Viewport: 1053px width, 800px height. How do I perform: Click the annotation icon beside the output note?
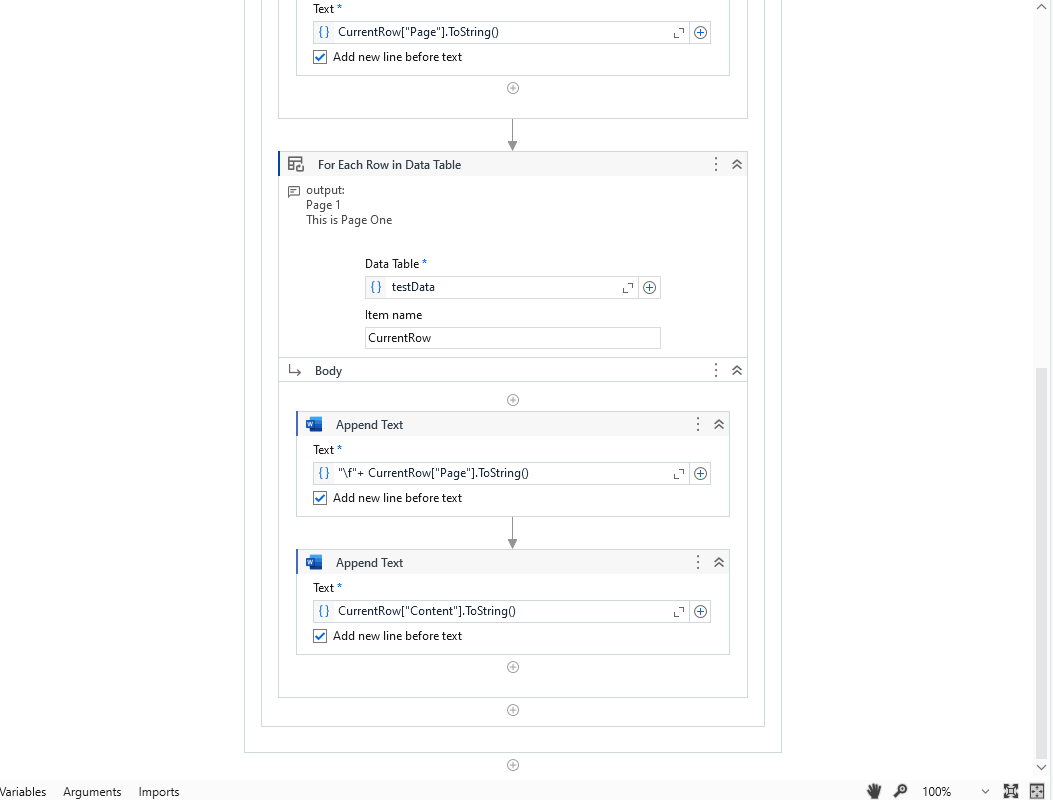coord(293,190)
